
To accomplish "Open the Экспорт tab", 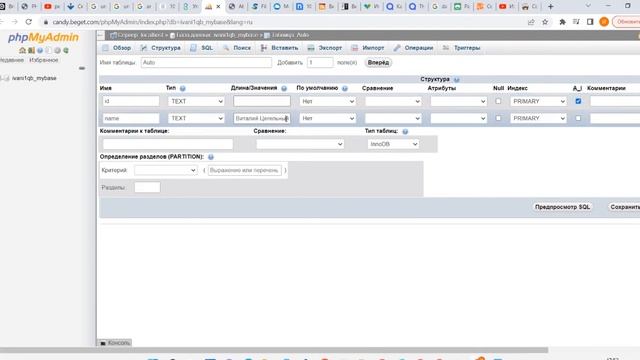I will point(325,48).
